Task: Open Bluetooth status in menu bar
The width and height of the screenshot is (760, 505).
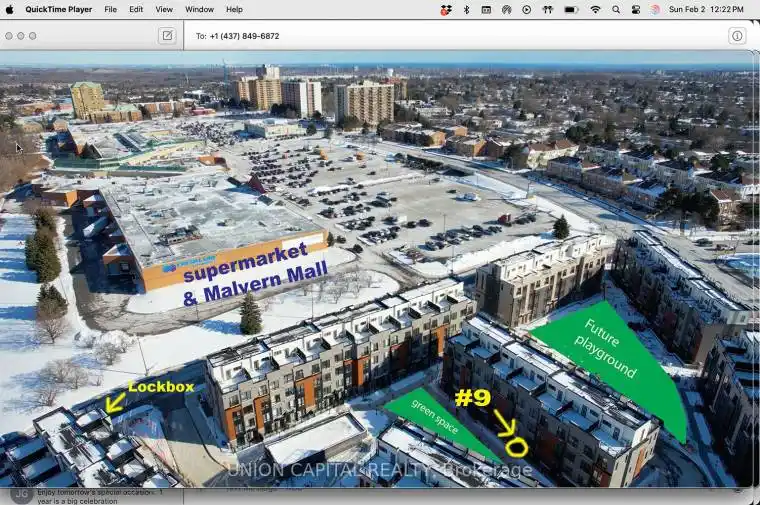Action: pos(466,9)
